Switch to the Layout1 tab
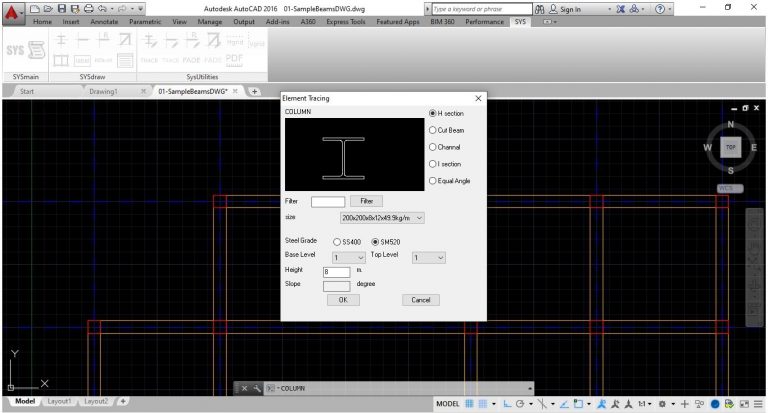Image resolution: width=768 pixels, height=413 pixels. pos(59,401)
